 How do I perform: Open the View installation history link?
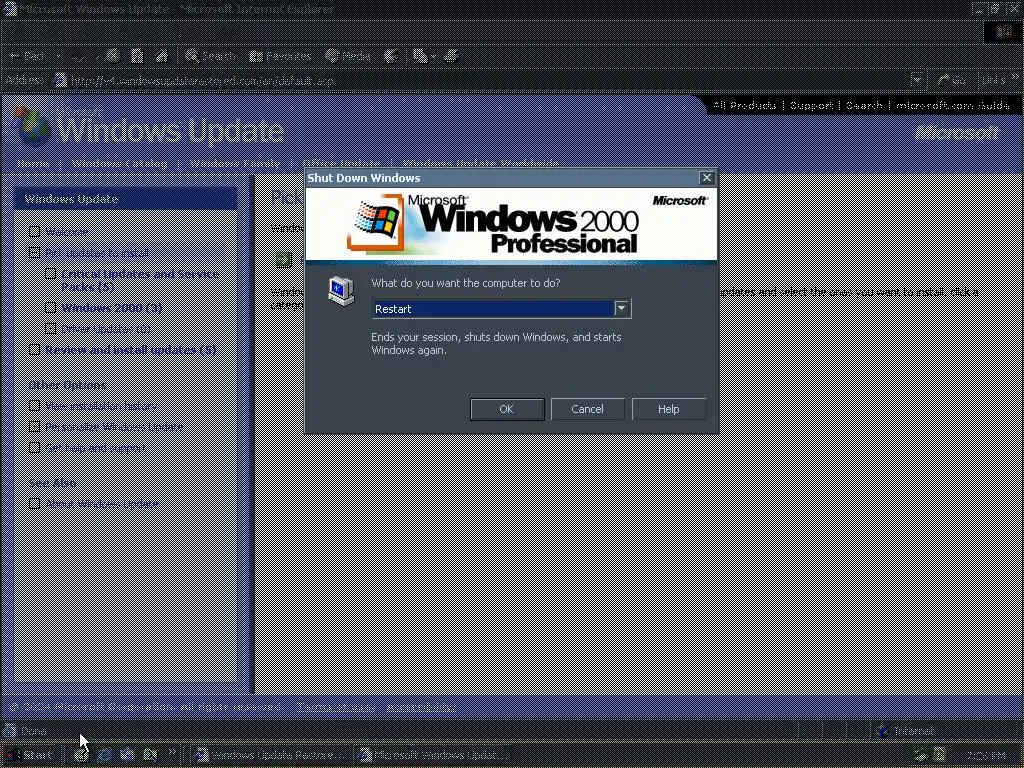click(101, 406)
